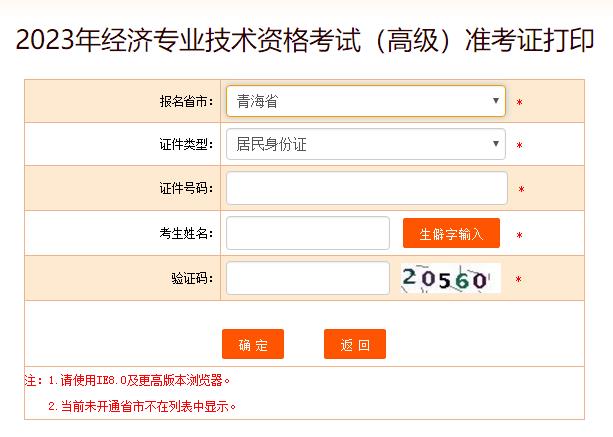Screen dimensions: 613x437
Task: Refresh the 20560 captcha image
Action: tap(450, 278)
